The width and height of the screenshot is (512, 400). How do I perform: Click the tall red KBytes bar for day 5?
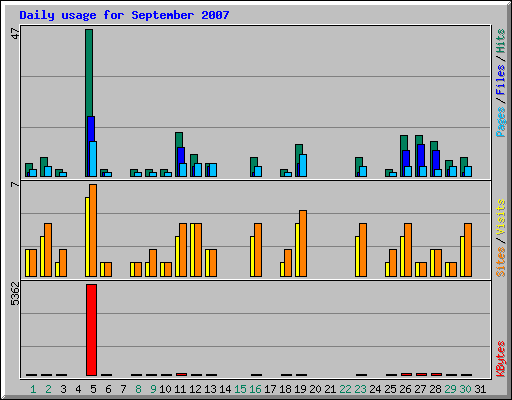click(91, 330)
